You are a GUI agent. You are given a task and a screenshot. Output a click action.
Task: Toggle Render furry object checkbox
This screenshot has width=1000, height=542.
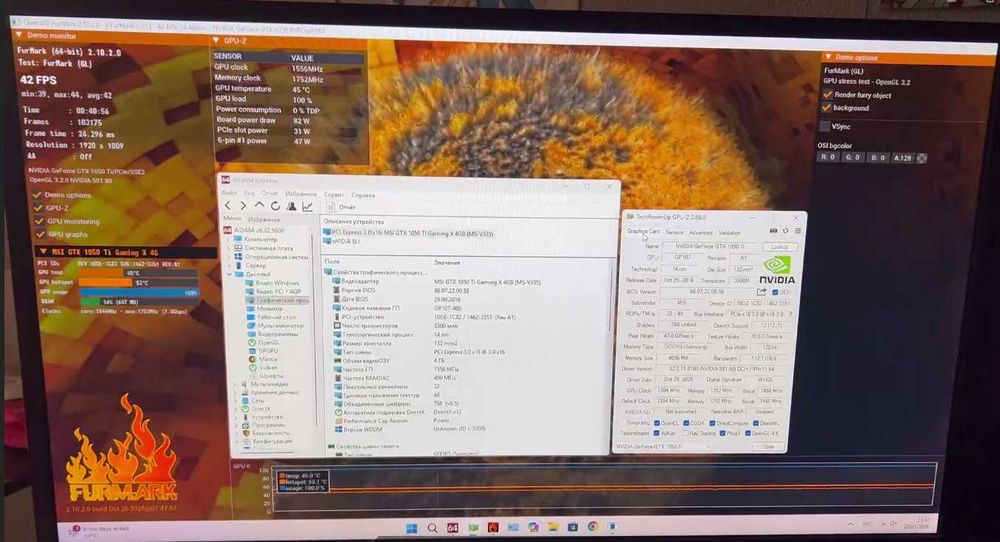pyautogui.click(x=828, y=94)
